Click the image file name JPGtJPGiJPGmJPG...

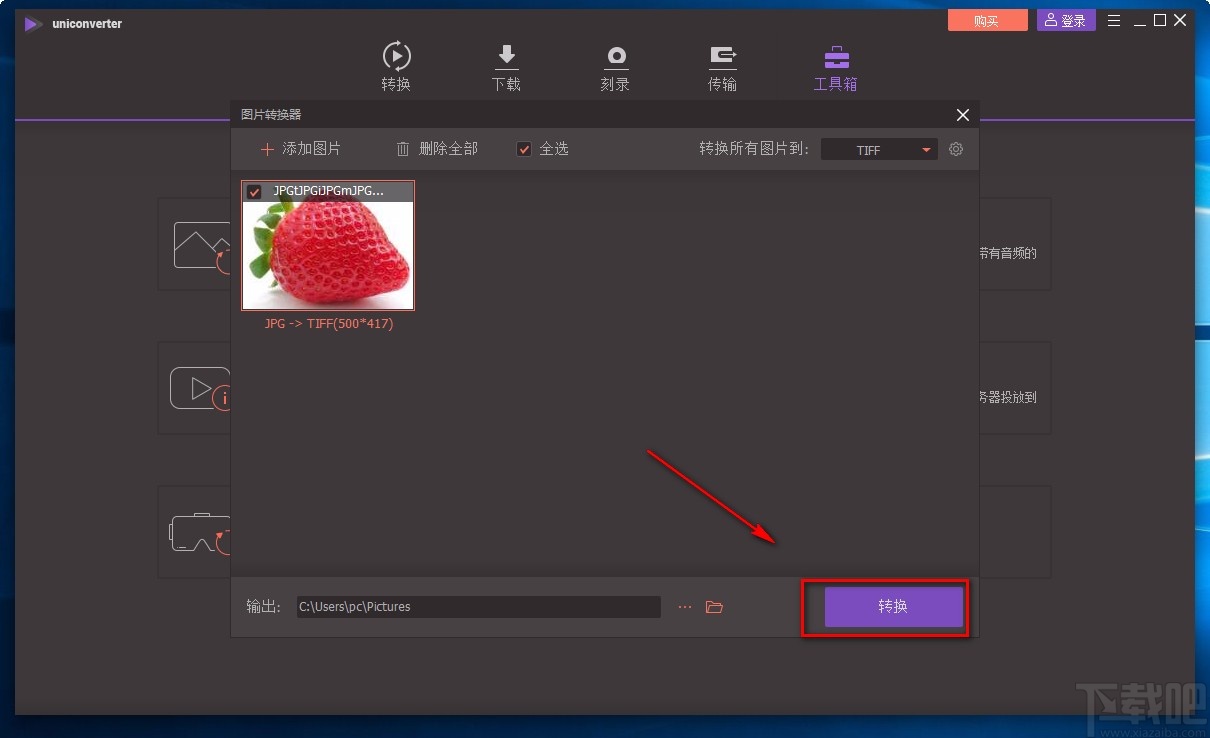(x=328, y=191)
